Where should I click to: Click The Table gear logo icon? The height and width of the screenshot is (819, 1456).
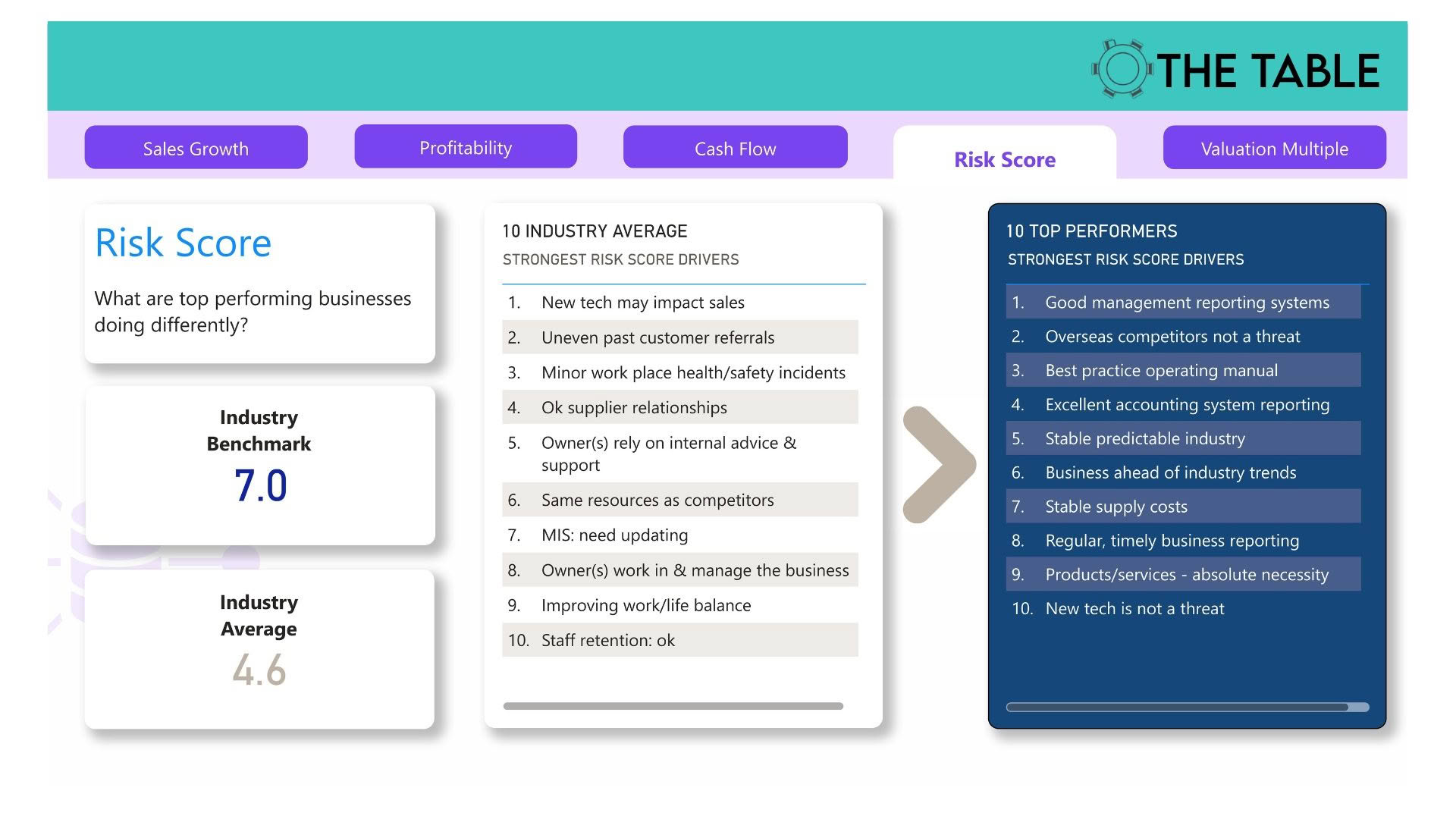pyautogui.click(x=1122, y=69)
